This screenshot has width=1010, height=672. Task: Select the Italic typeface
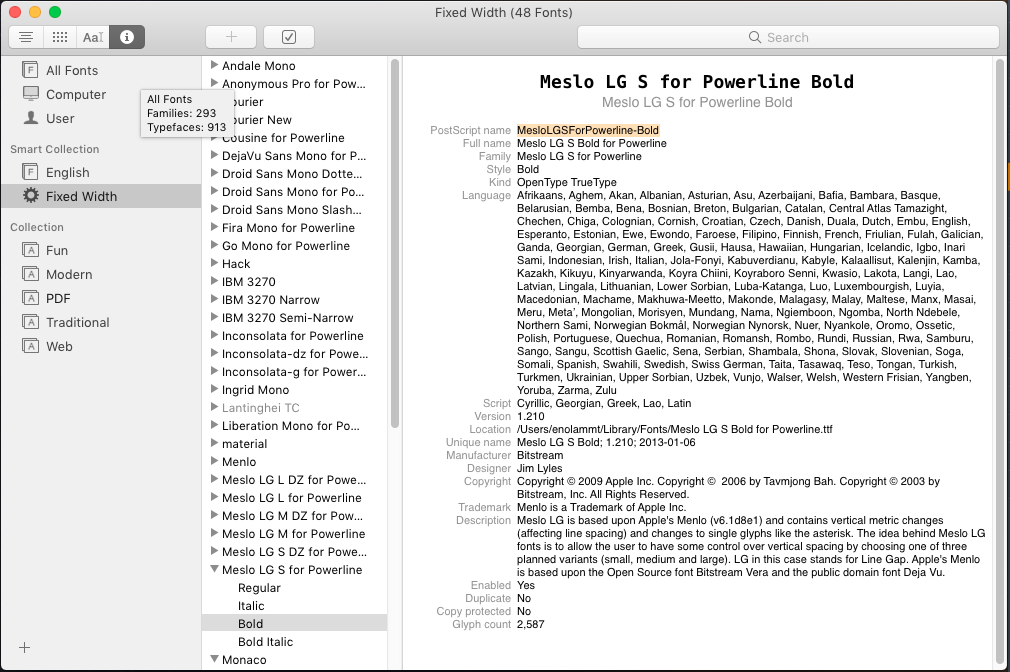tap(251, 606)
